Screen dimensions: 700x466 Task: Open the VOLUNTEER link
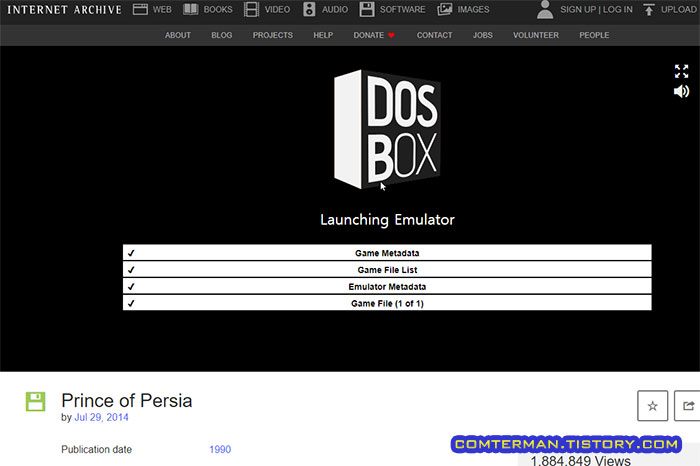(x=536, y=35)
